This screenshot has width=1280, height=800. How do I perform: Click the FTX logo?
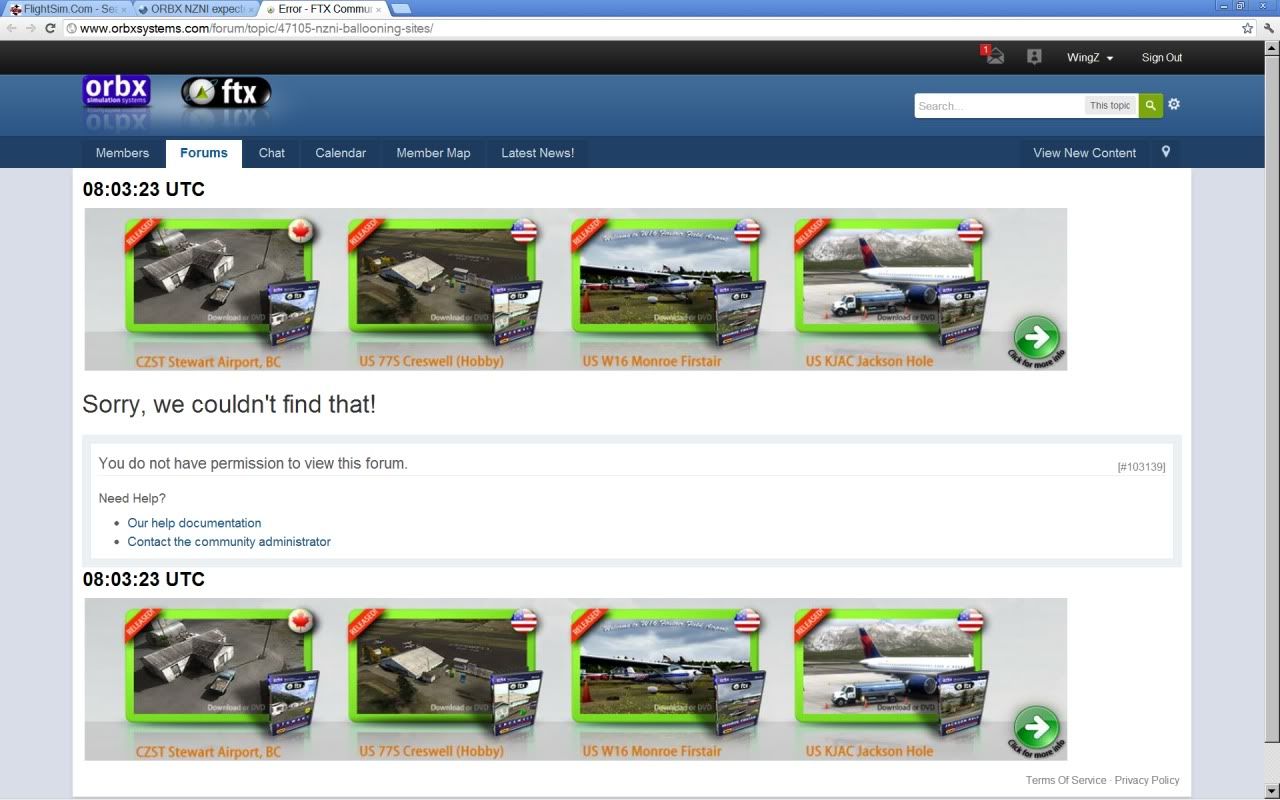point(225,93)
